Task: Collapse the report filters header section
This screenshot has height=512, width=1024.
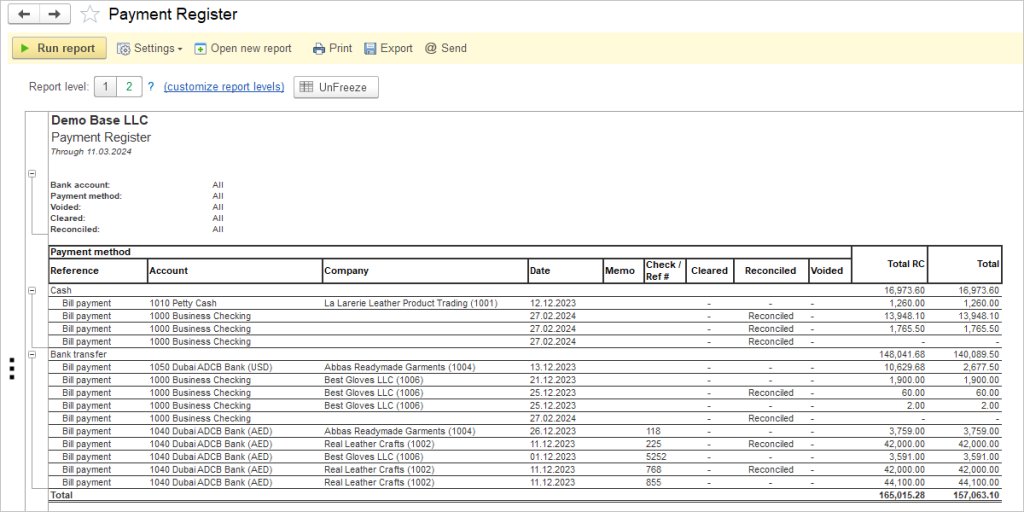Action: tap(33, 173)
